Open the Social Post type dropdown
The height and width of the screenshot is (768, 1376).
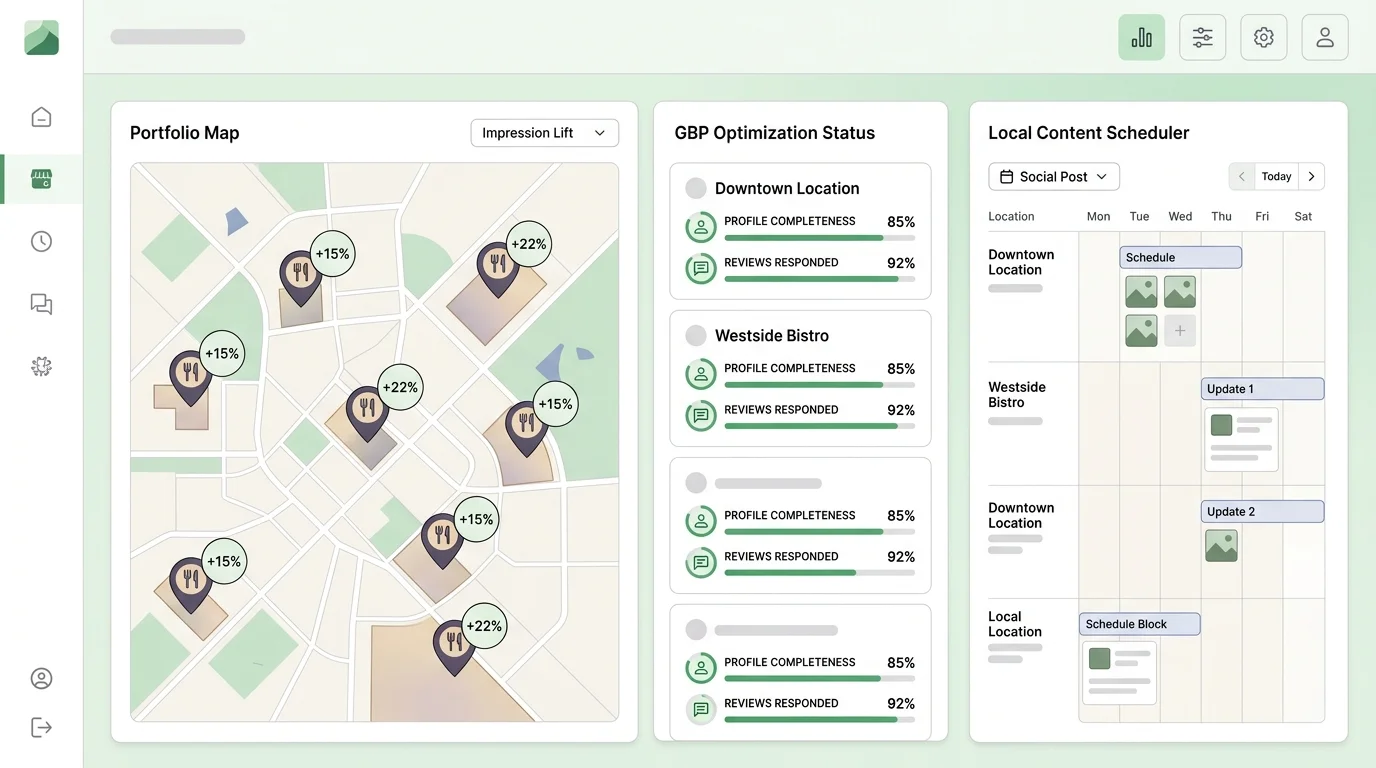[x=1054, y=176]
